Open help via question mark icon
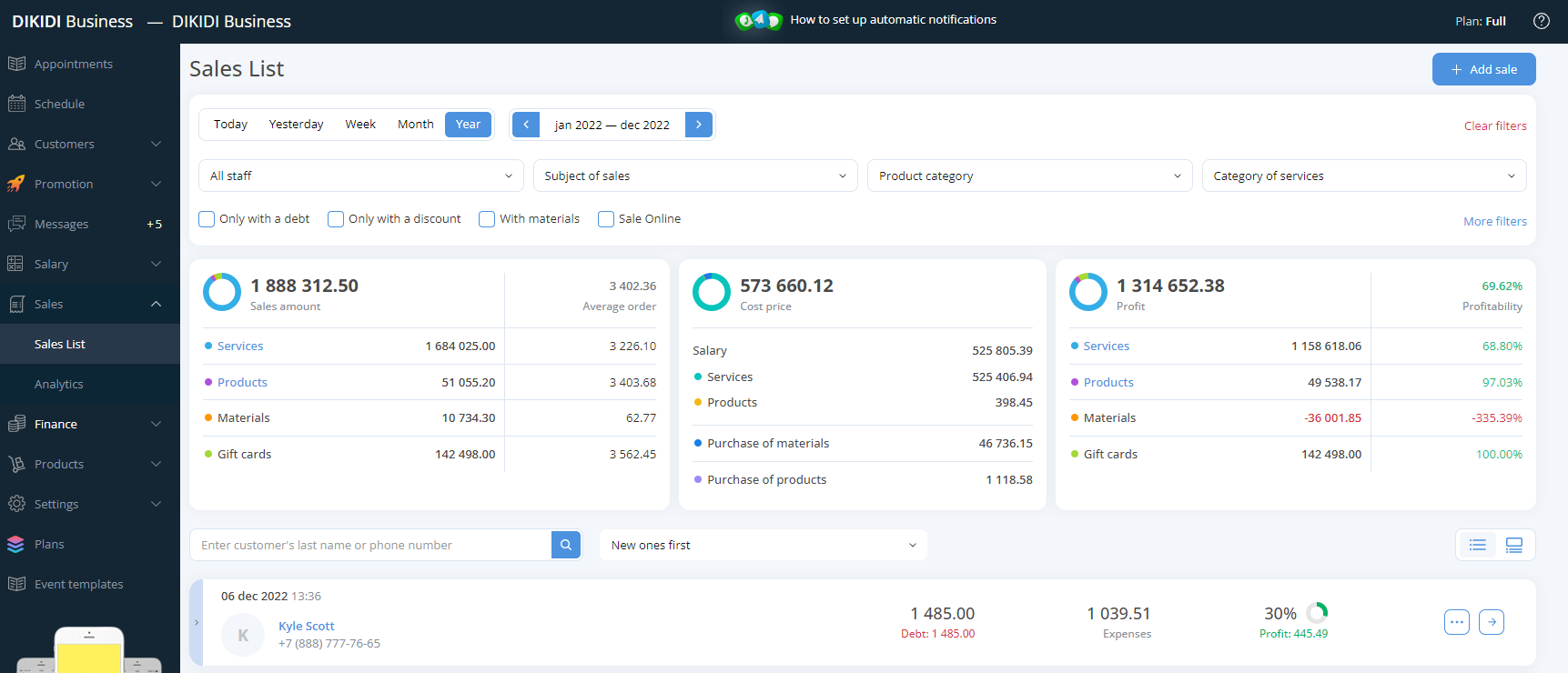This screenshot has height=673, width=1568. 1542,21
